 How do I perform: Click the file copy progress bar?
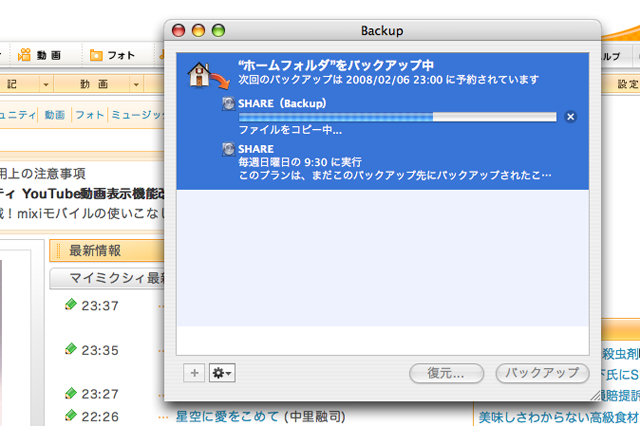(x=397, y=117)
